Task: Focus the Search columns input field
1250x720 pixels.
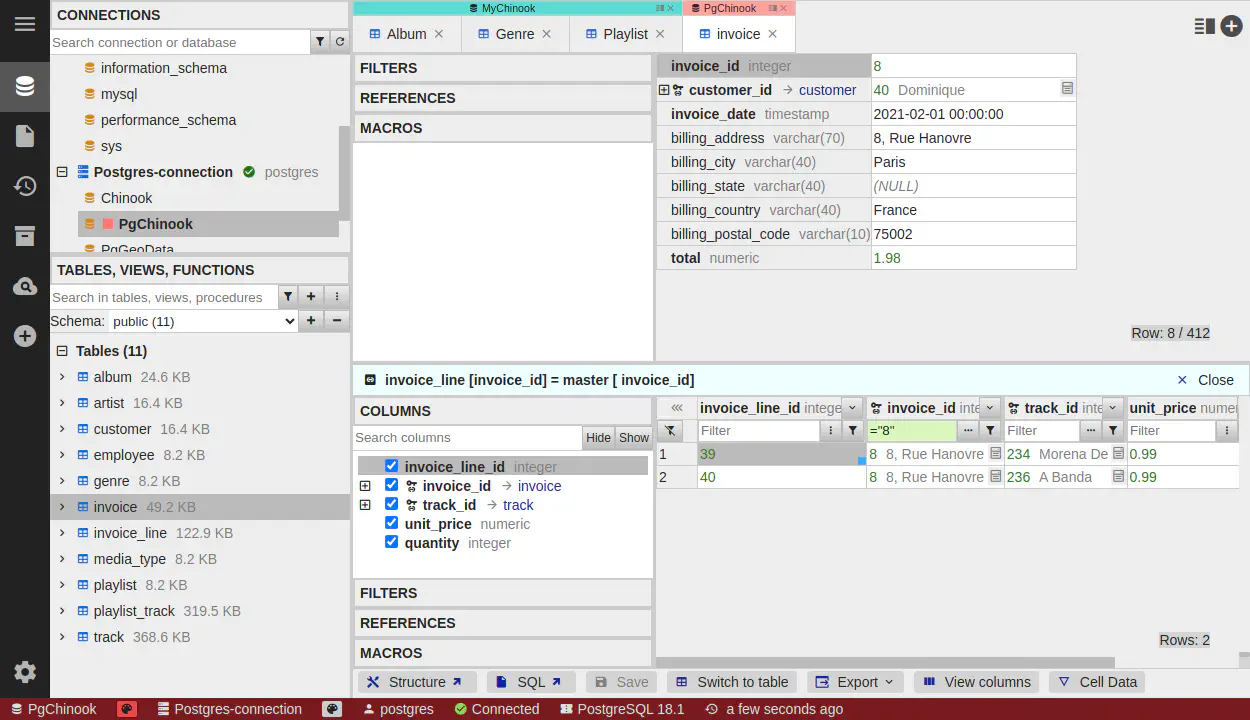Action: pos(467,437)
